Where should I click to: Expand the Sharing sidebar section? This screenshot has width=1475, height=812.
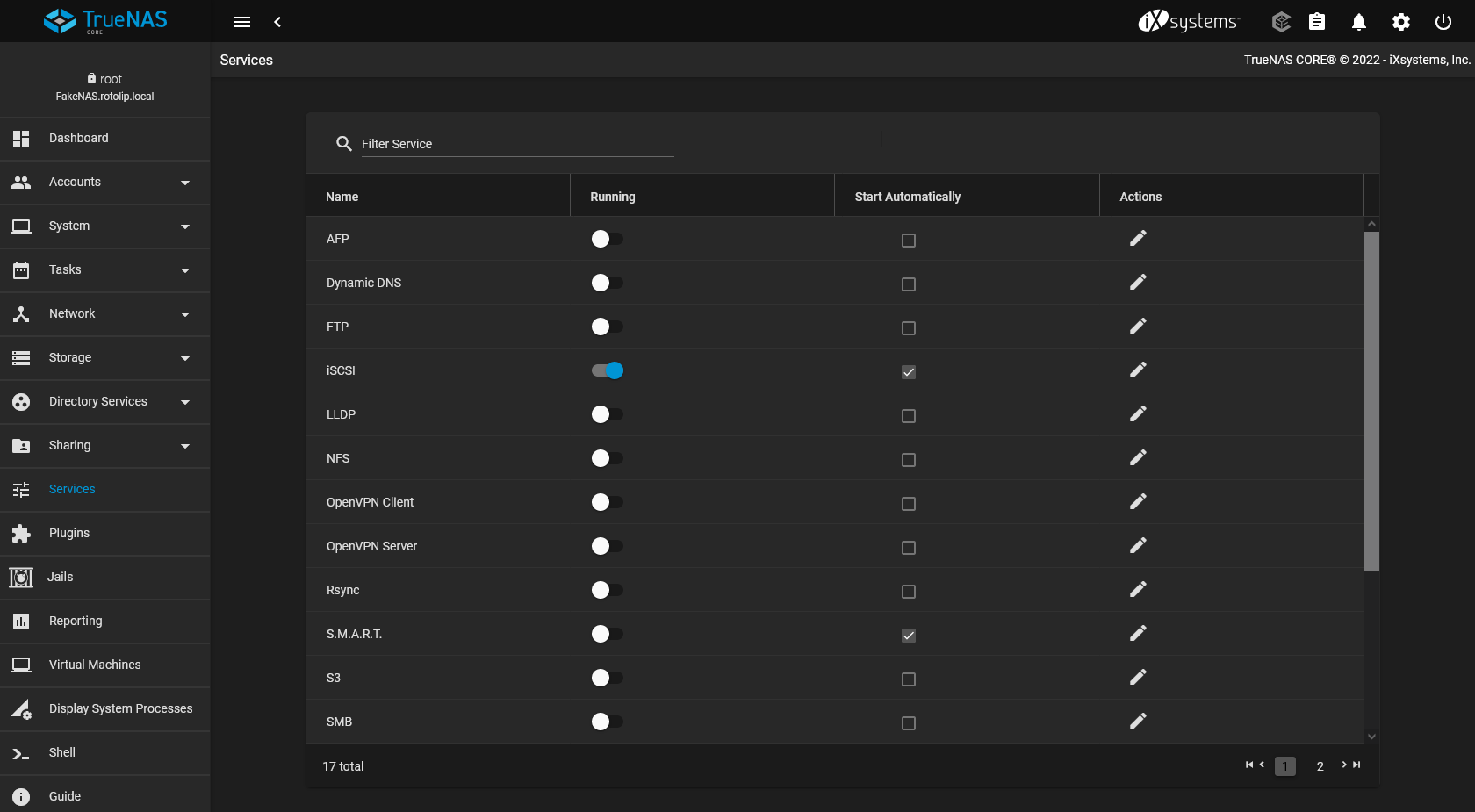tap(105, 445)
